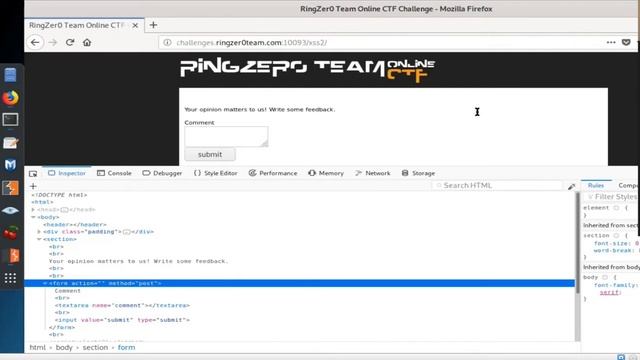Collapse the body node in markup tree
The image size is (640, 360).
pyautogui.click(x=33, y=217)
